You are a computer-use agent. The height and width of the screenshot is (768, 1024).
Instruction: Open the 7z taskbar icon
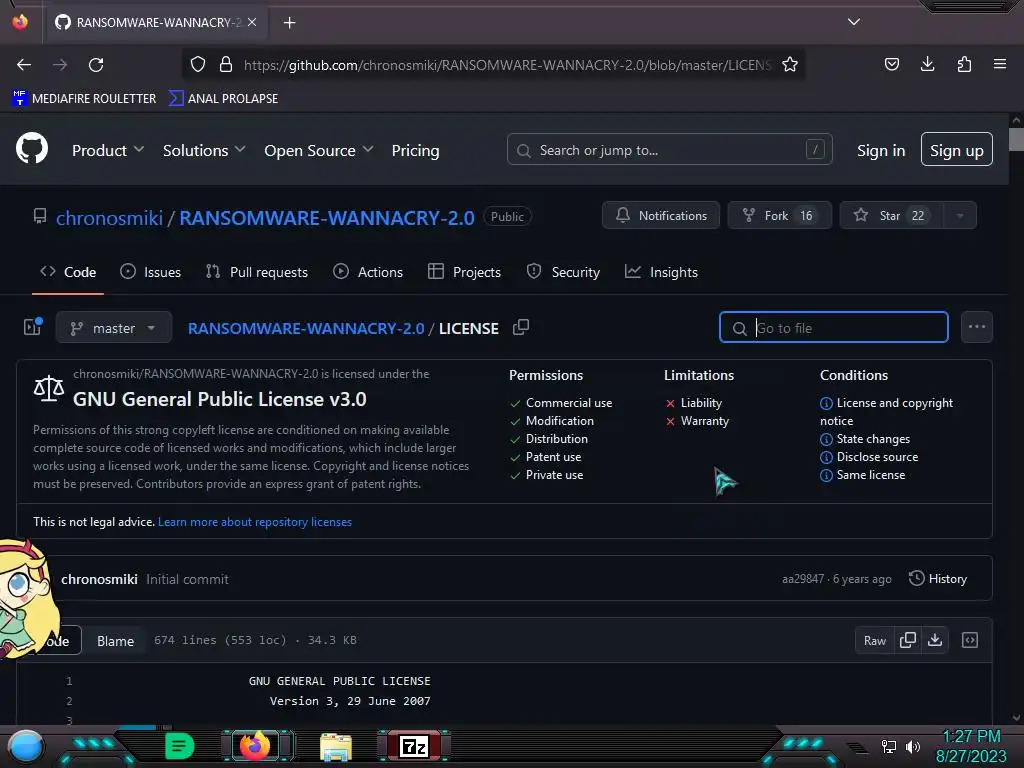click(414, 746)
